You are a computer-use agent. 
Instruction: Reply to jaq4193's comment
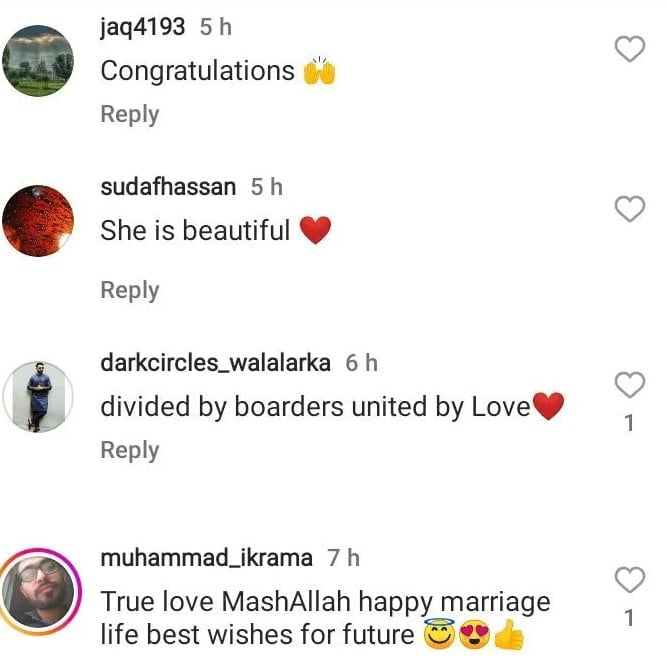130,115
